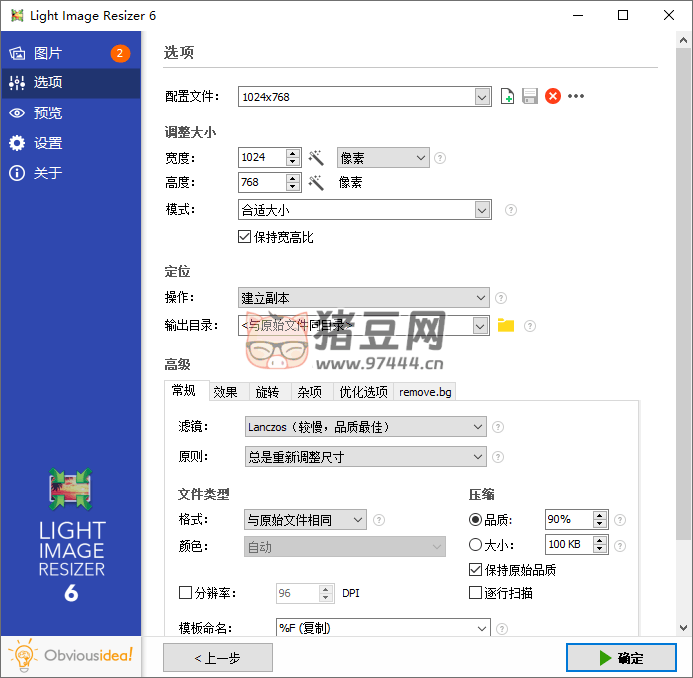Click the help icon beside 模式 dropdown
693x678 pixels.
pyautogui.click(x=510, y=210)
